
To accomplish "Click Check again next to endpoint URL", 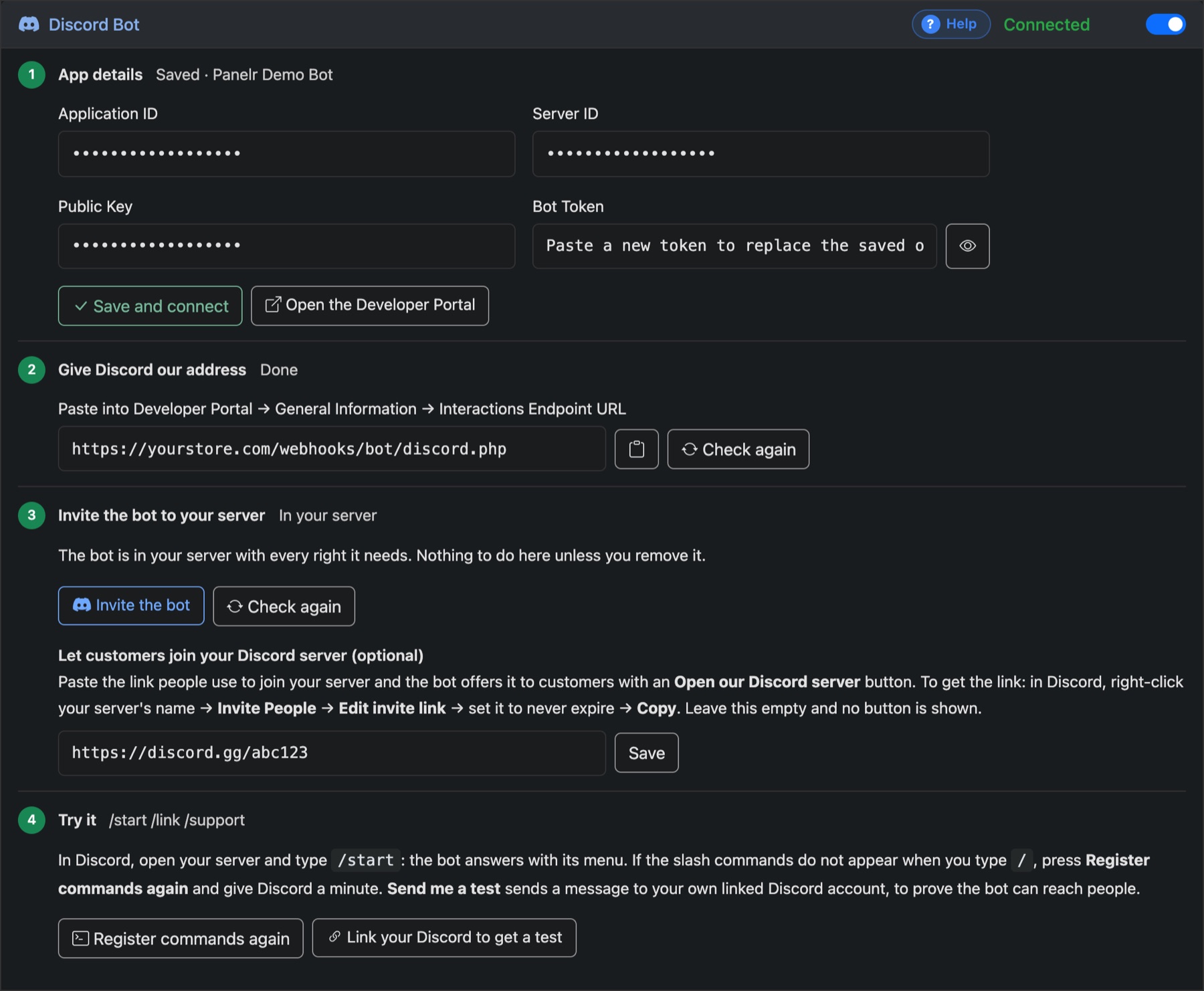I will click(x=738, y=449).
